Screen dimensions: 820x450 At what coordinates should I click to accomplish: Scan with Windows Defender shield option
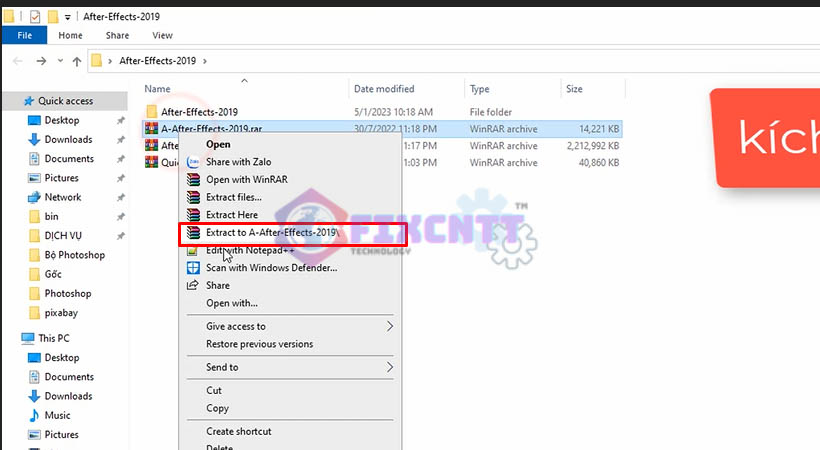[271, 268]
